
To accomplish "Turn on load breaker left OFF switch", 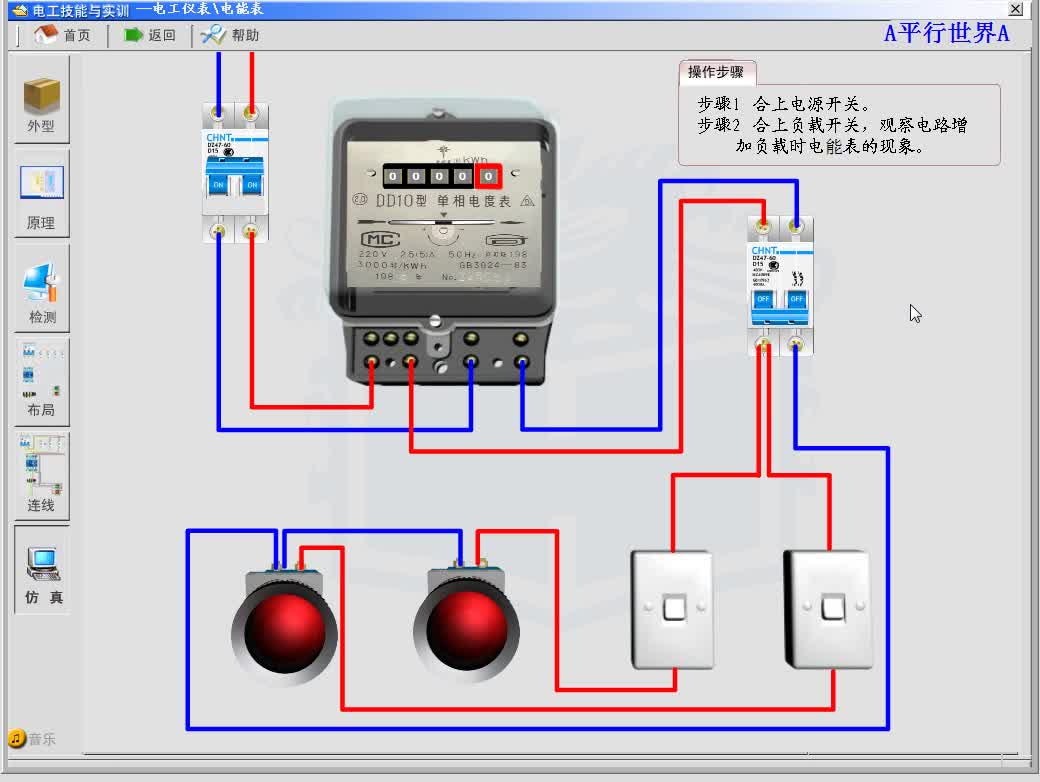I will coord(764,299).
